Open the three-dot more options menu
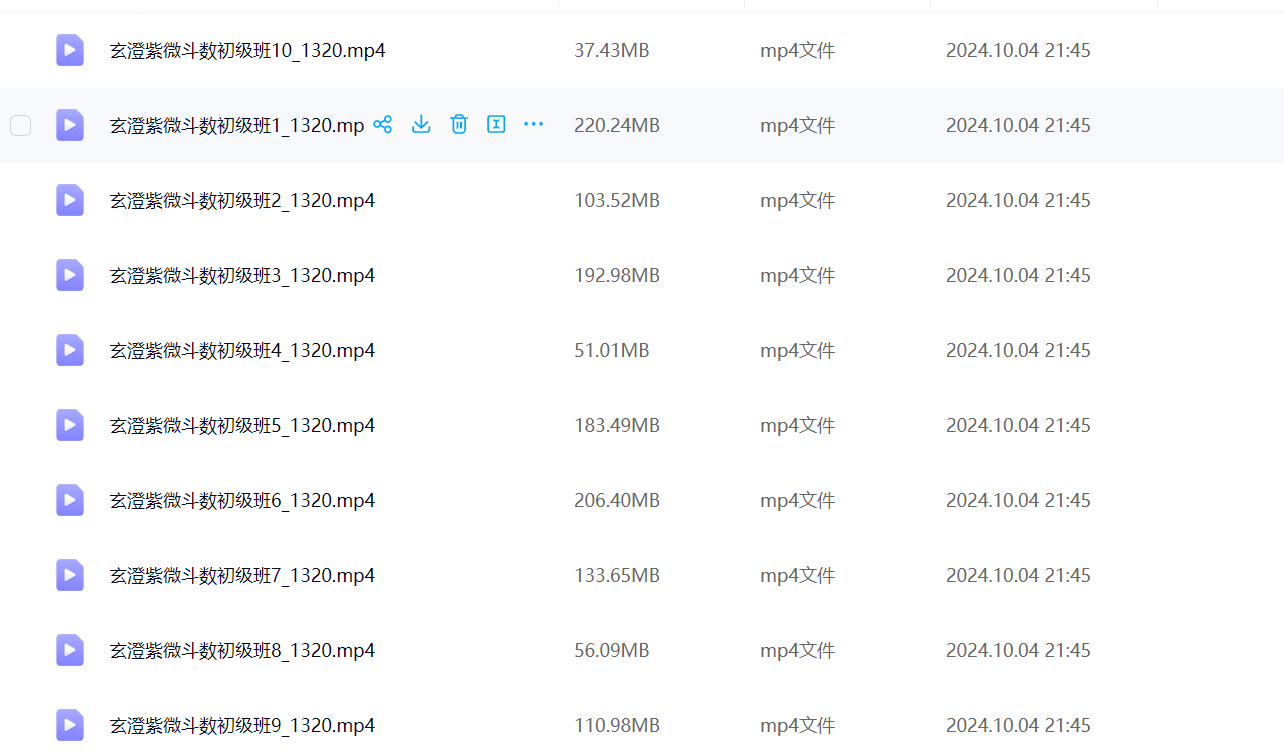1284x754 pixels. click(x=534, y=125)
